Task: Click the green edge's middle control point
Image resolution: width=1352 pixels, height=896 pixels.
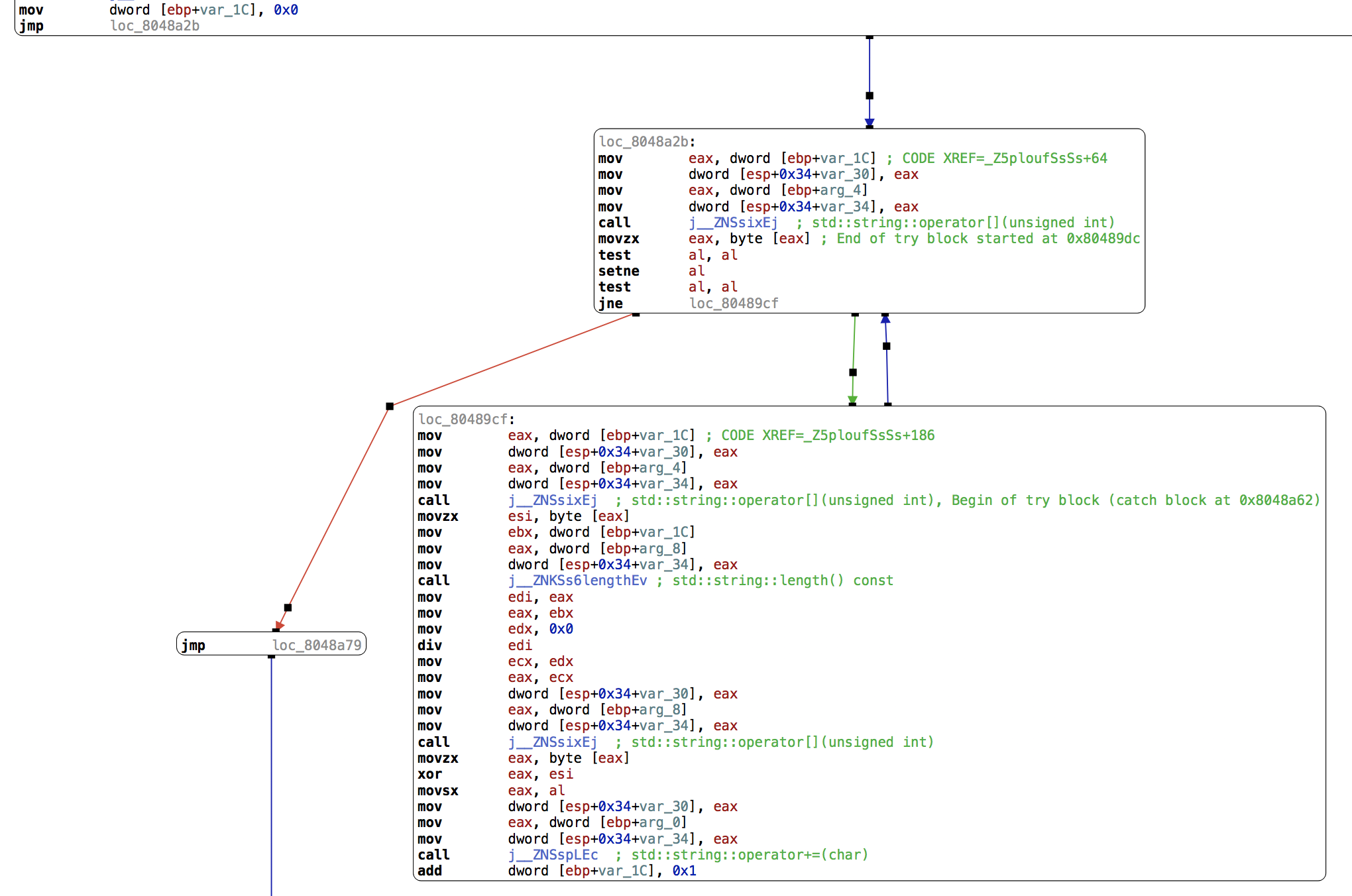Action: 853,372
